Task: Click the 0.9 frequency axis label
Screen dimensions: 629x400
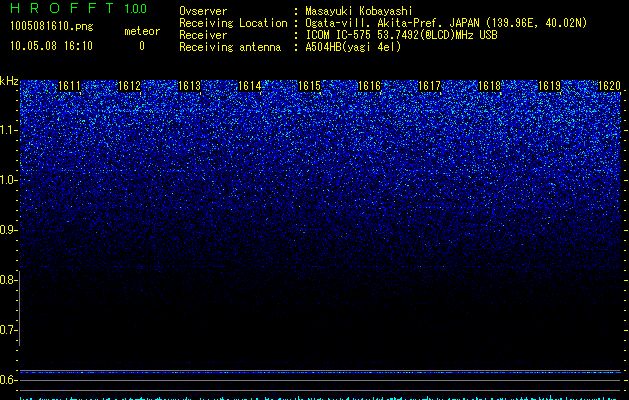Action: [8, 230]
